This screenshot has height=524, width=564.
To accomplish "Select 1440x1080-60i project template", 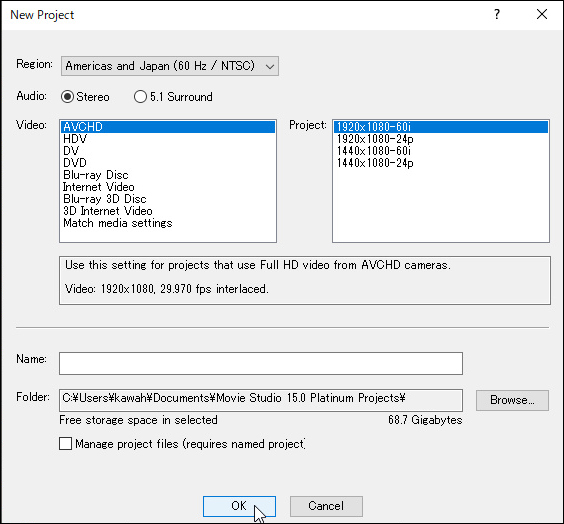I will (x=441, y=151).
